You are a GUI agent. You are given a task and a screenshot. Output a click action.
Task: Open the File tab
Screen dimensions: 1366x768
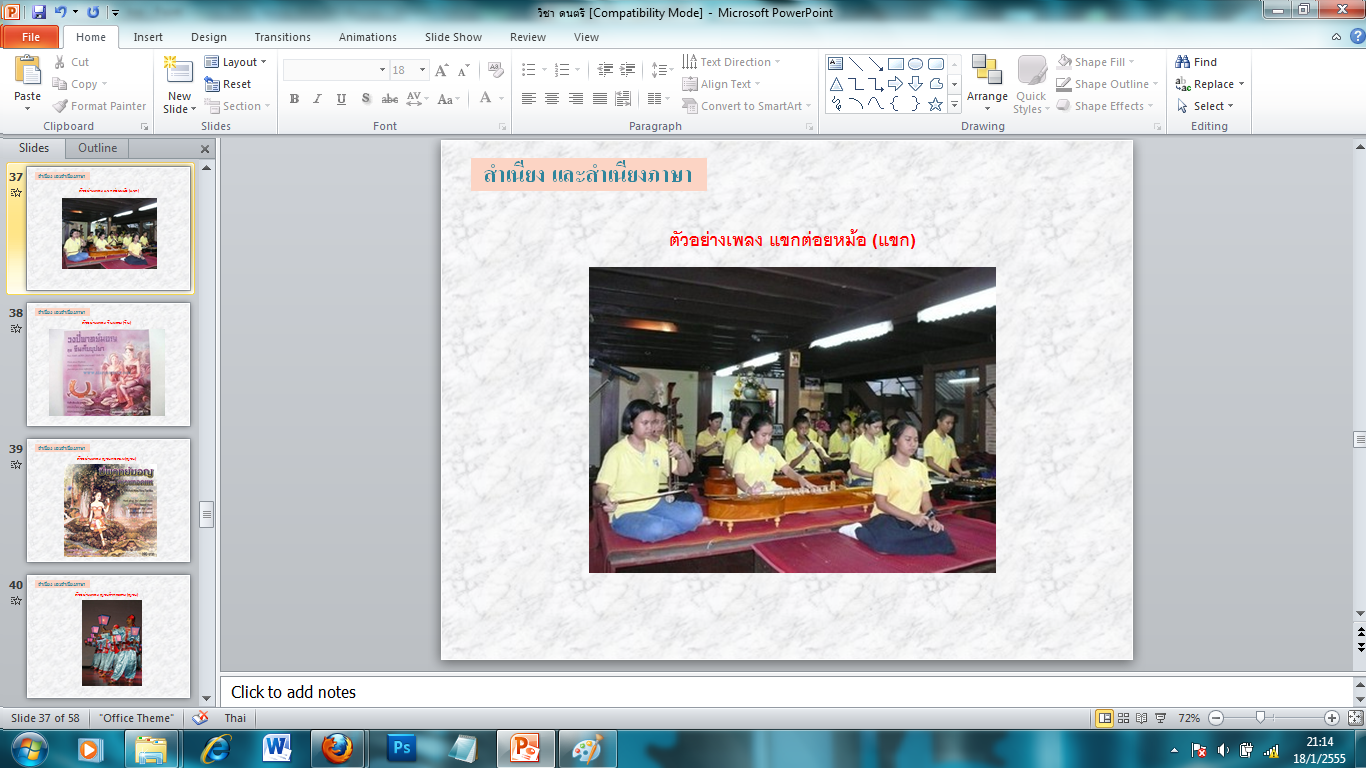[x=31, y=37]
